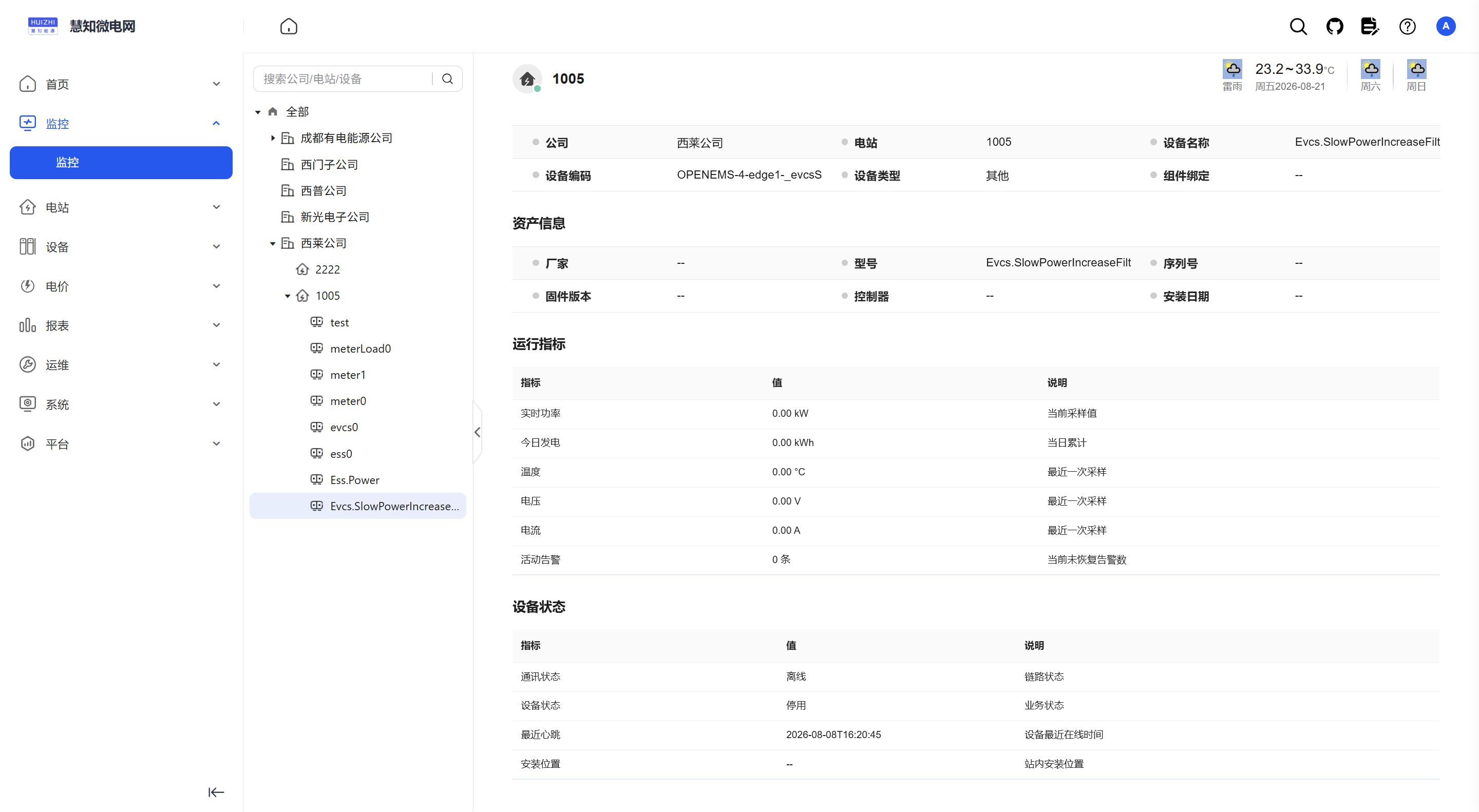This screenshot has width=1479, height=812.
Task: Select the meter0 device
Action: (348, 401)
